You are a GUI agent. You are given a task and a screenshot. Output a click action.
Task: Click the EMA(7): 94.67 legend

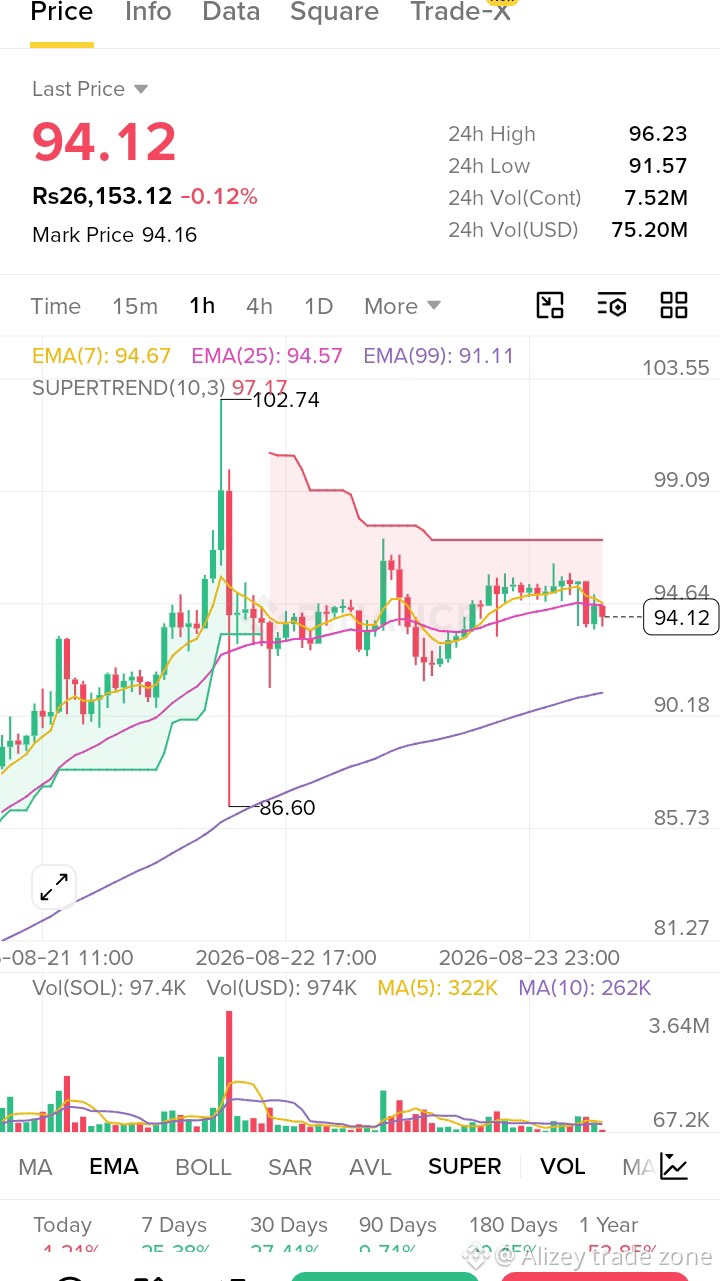click(x=101, y=356)
